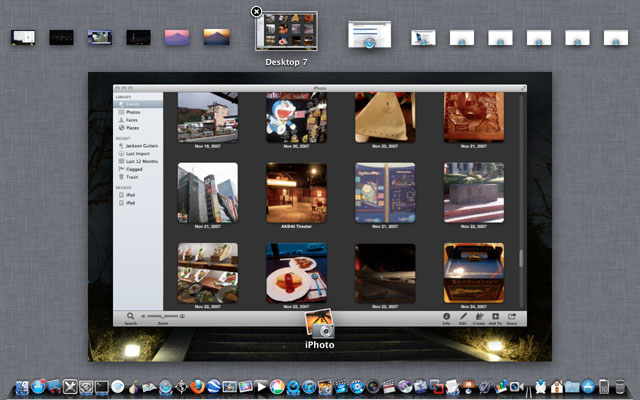
Task: Open the food display case event thumbnail
Action: pyautogui.click(x=208, y=273)
